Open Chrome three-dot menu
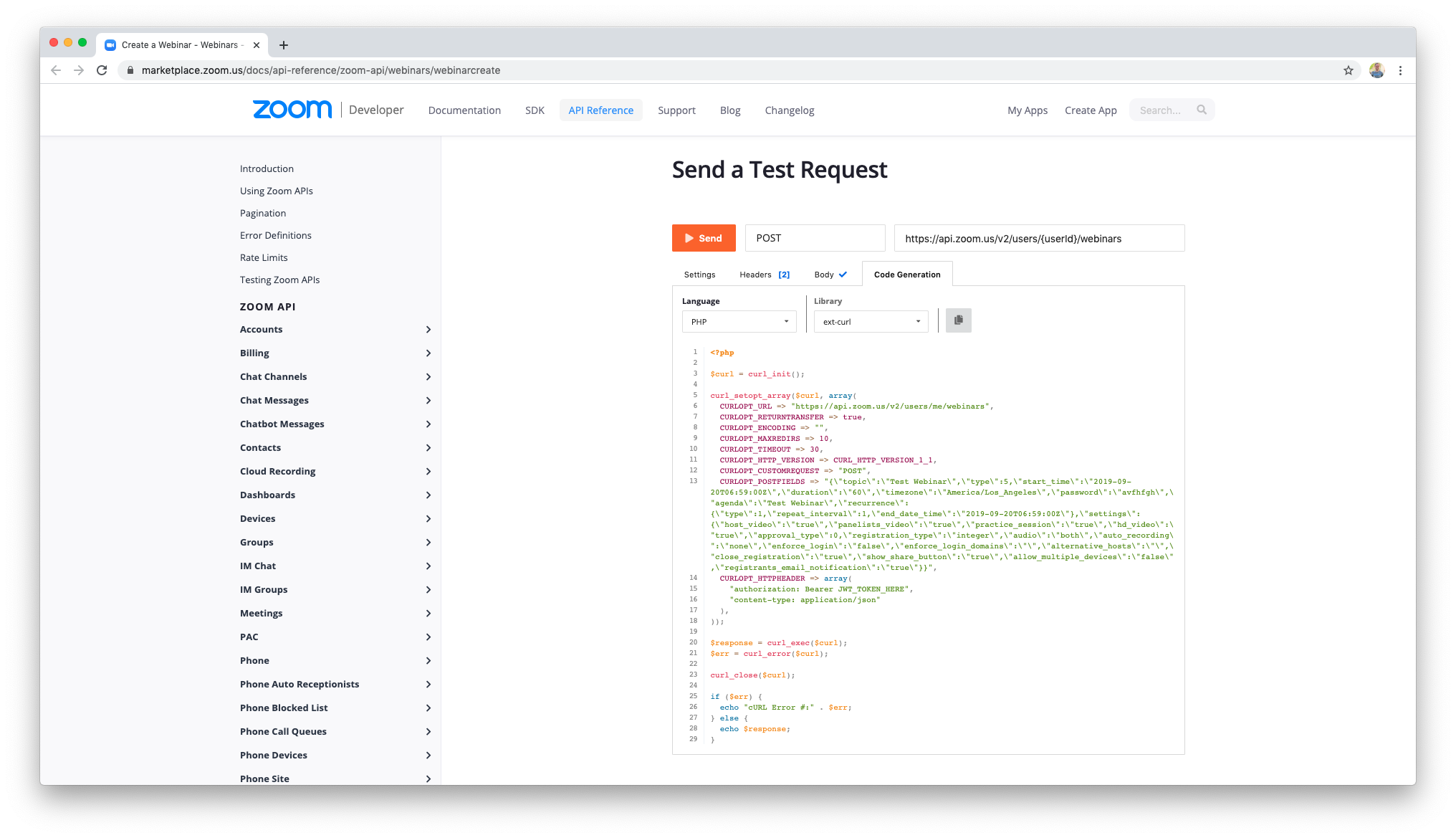The height and width of the screenshot is (838, 1456). (x=1400, y=70)
